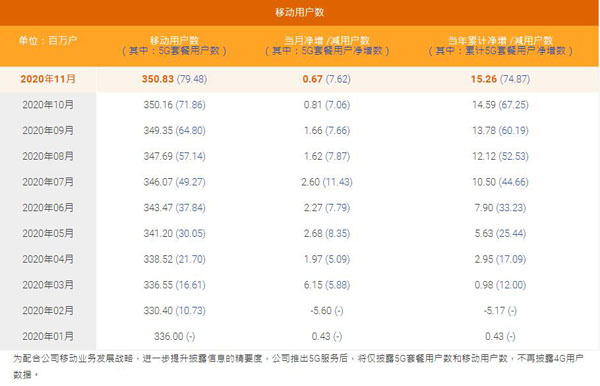Click the 0.98 (12.00) cumulative value
The height and width of the screenshot is (386, 600).
(500, 285)
